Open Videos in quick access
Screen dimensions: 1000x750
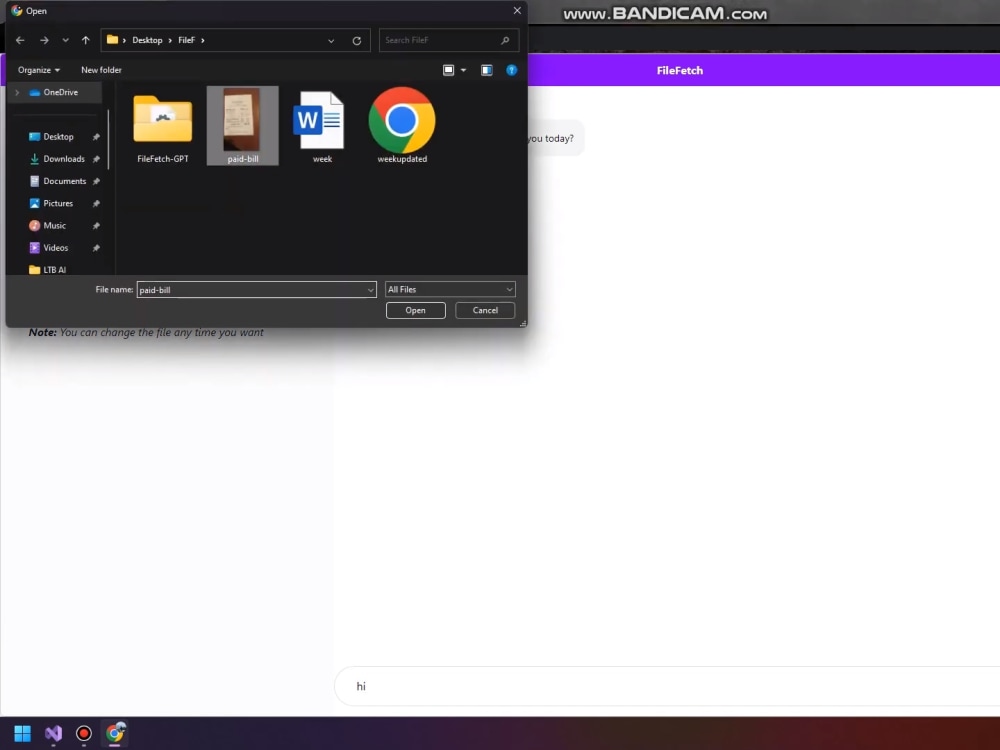click(x=55, y=248)
